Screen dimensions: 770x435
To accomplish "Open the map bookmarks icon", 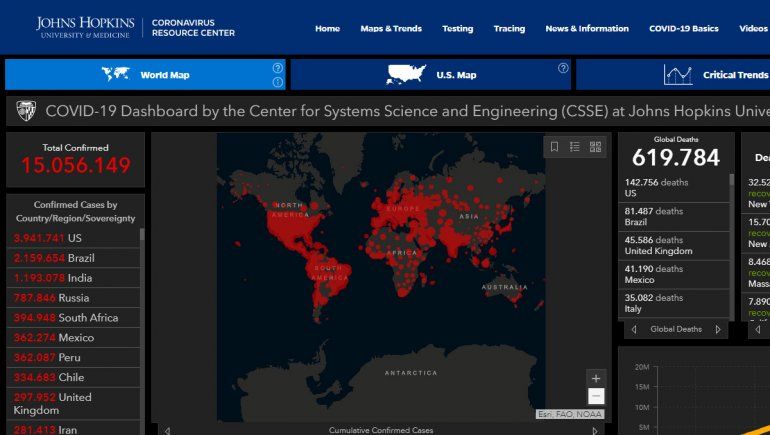I will tap(555, 147).
